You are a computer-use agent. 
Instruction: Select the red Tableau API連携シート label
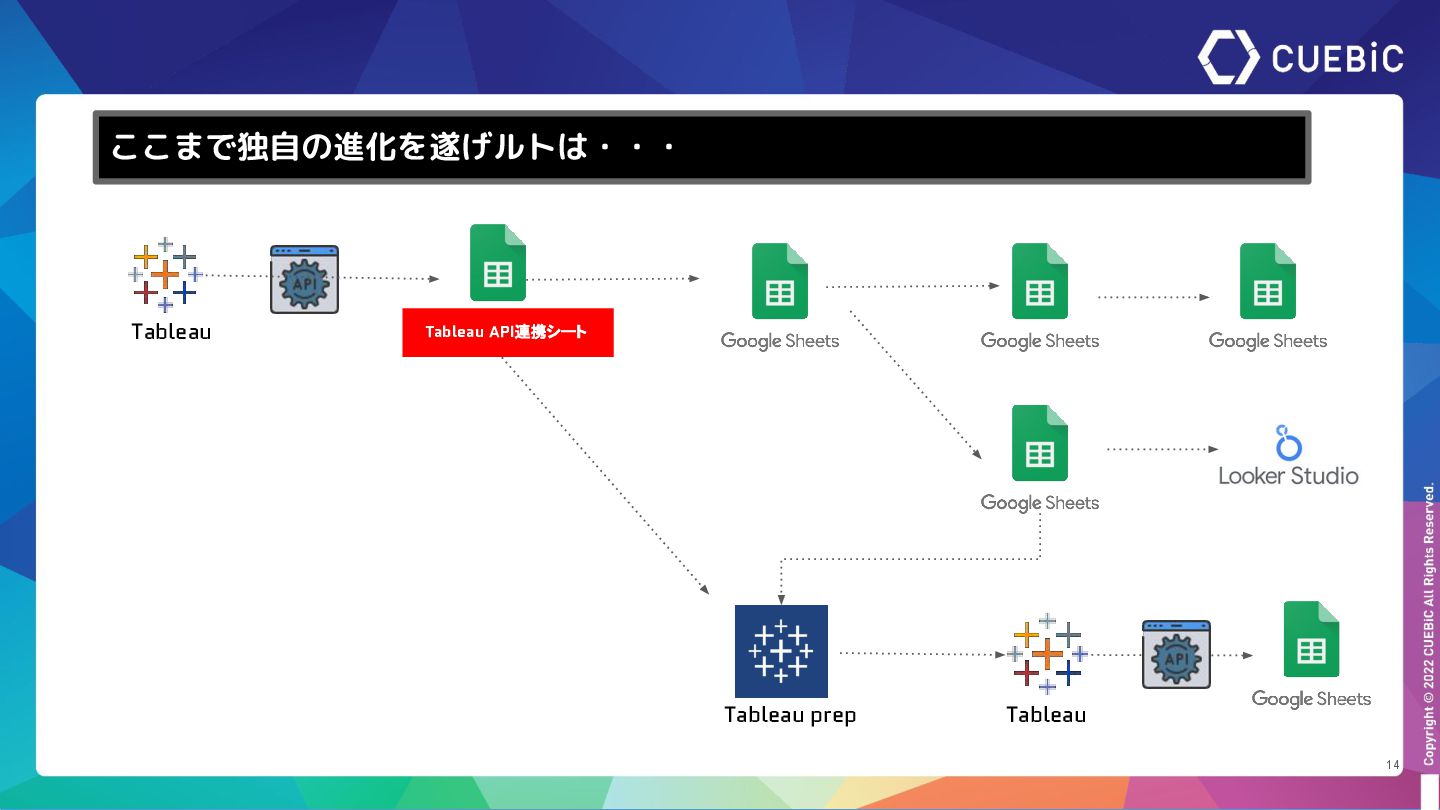[508, 332]
